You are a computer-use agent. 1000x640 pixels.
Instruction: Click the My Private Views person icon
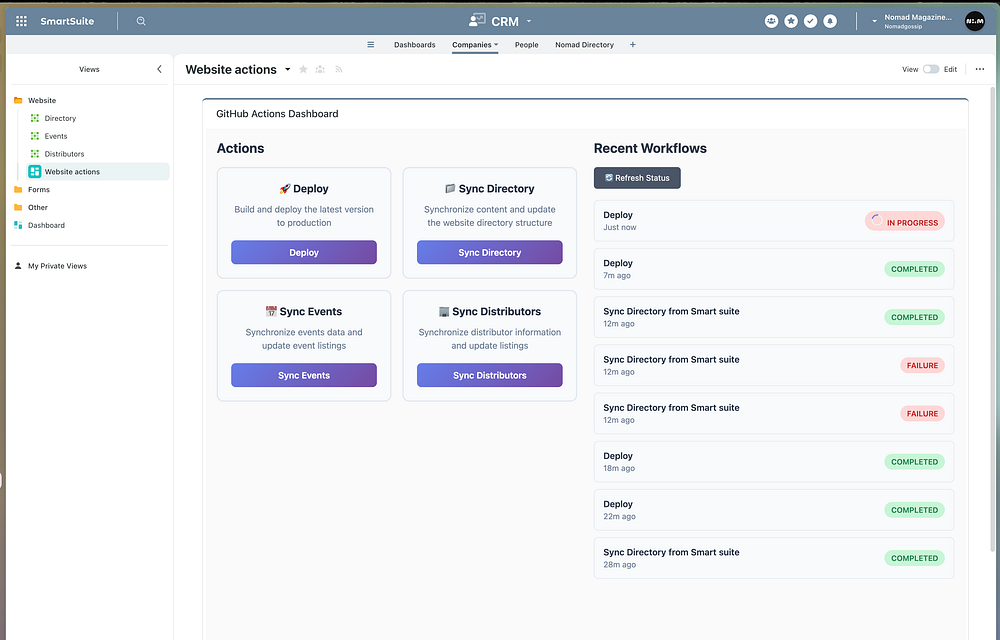click(18, 266)
